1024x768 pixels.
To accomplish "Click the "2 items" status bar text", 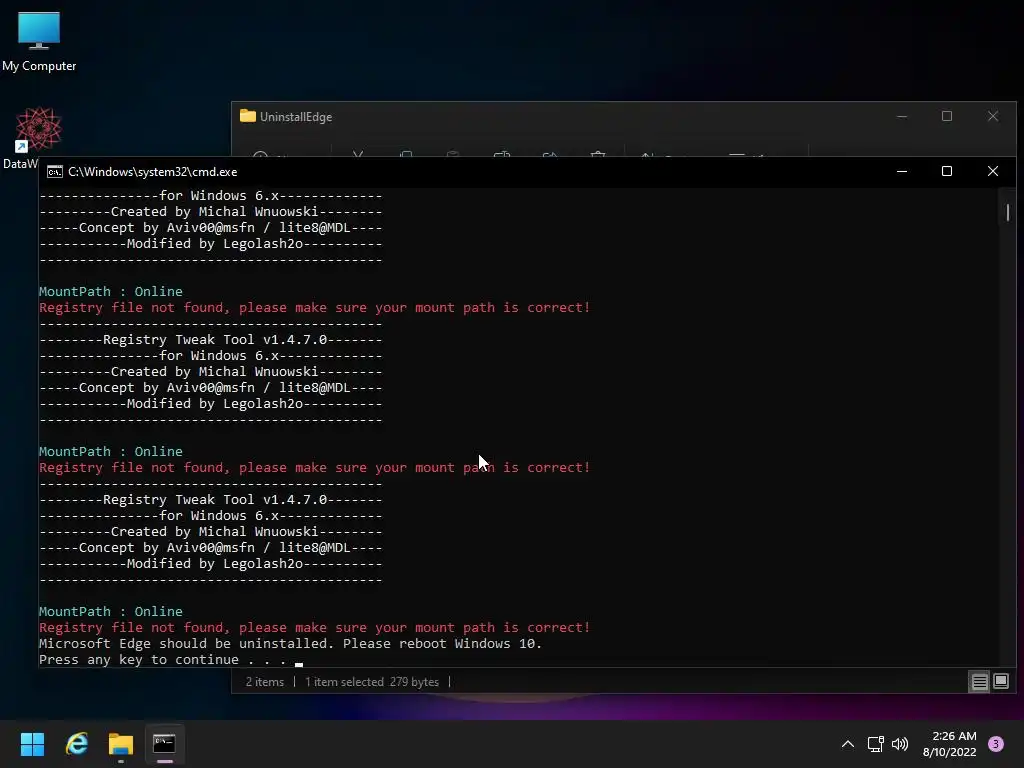I will 264,682.
